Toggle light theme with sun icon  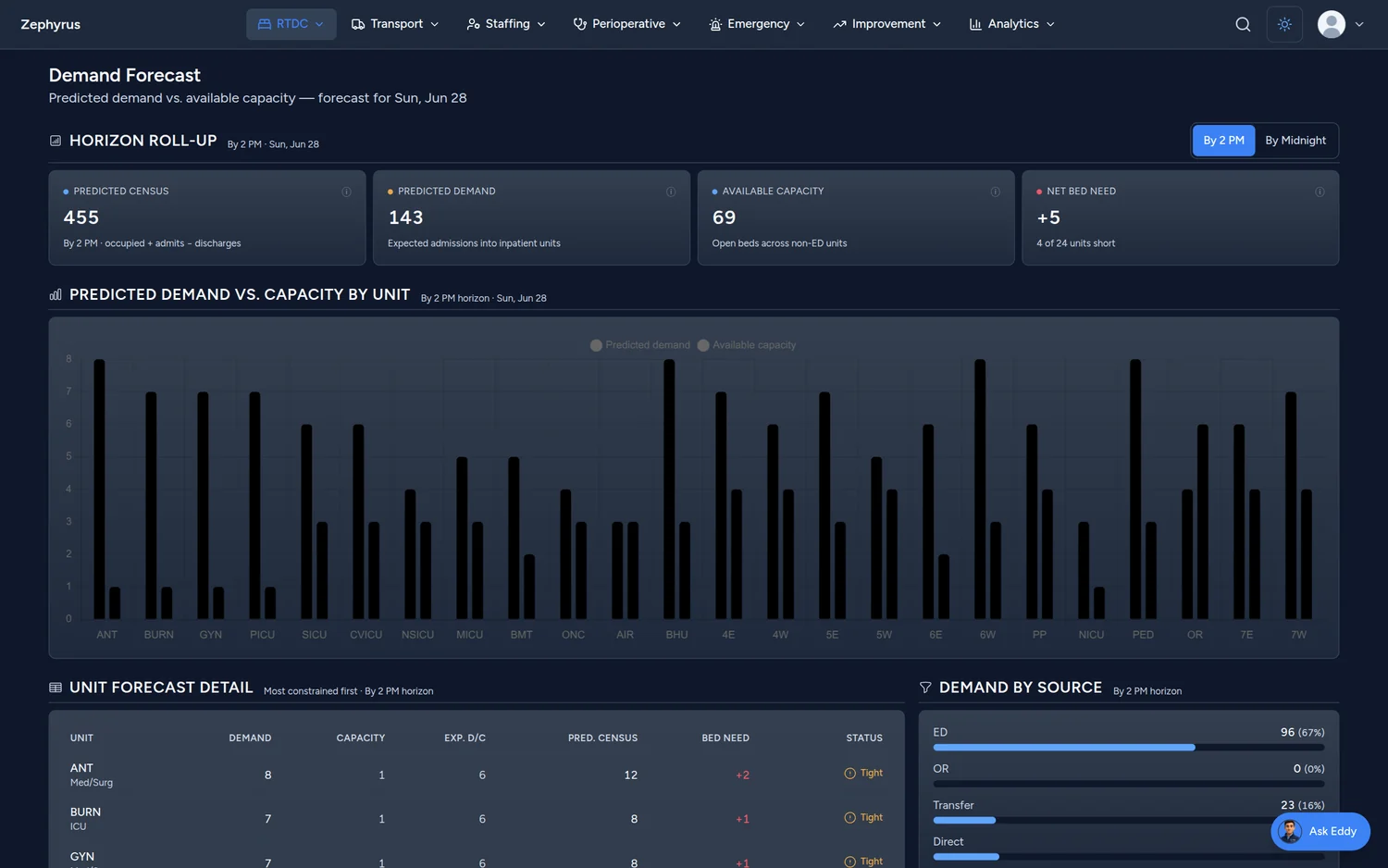coord(1284,24)
